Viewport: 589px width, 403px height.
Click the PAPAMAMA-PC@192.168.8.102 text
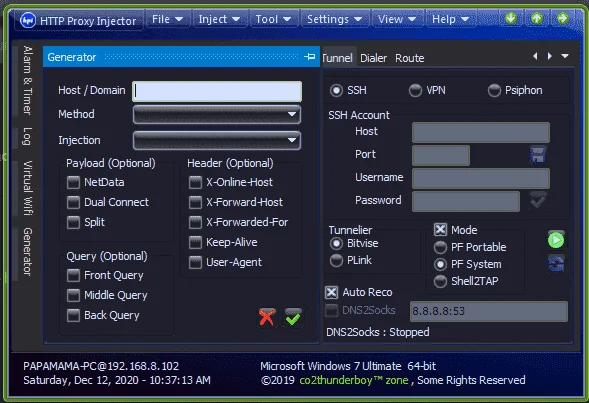(x=101, y=366)
